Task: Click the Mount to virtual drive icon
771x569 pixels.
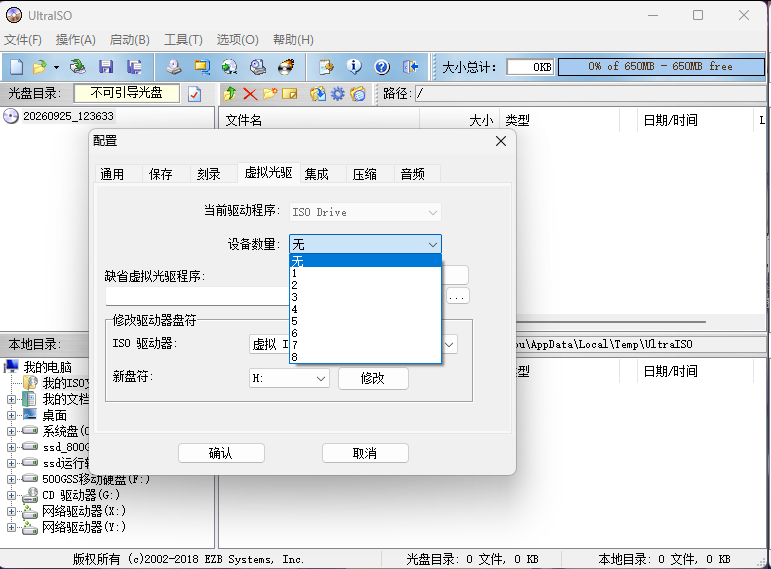Action: click(229, 66)
